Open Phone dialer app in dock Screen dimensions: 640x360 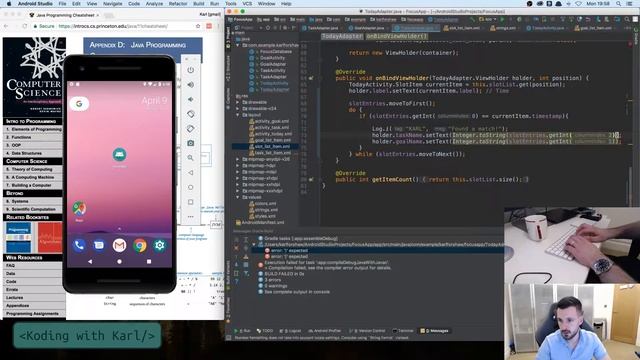click(79, 245)
